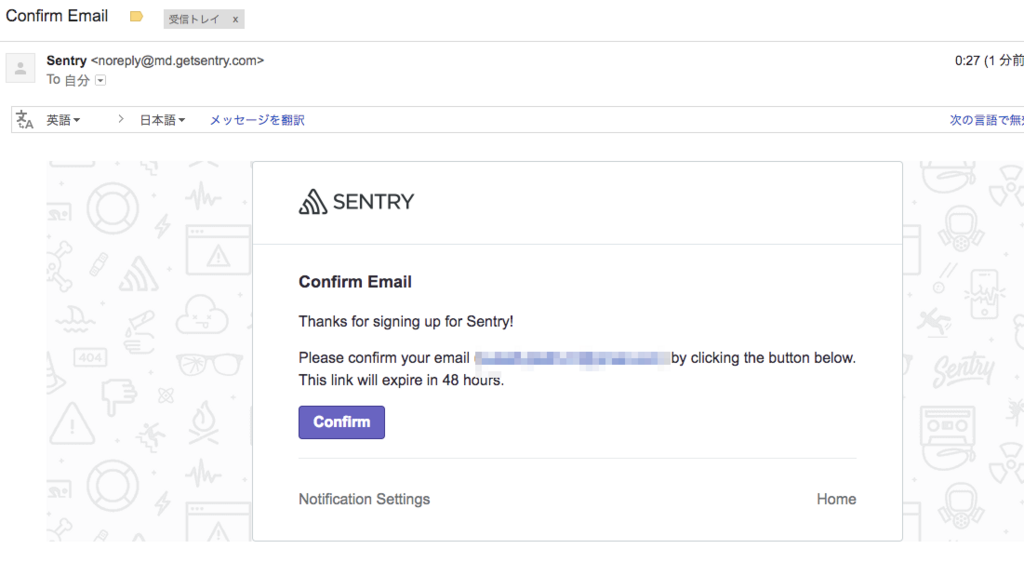
Task: Open the sender avatar placeholder
Action: point(20,68)
